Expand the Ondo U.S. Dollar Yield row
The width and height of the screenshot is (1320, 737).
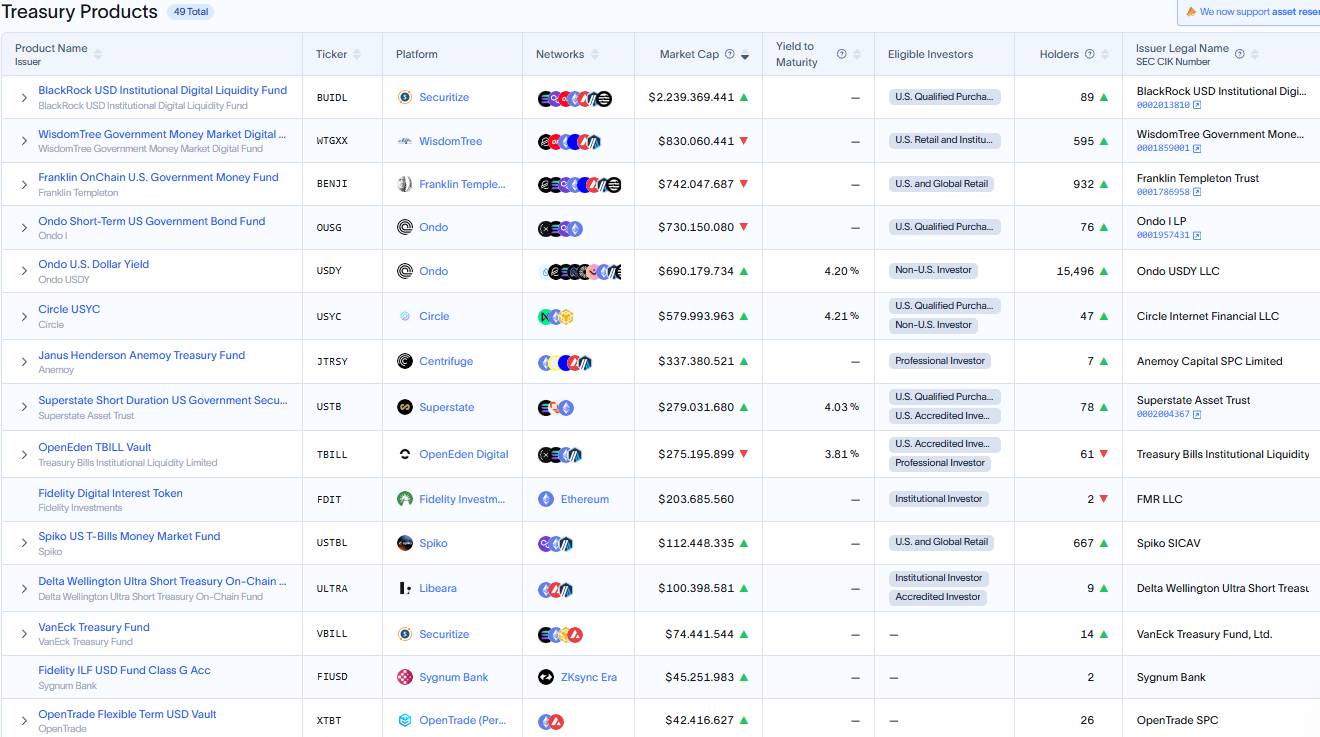point(24,271)
